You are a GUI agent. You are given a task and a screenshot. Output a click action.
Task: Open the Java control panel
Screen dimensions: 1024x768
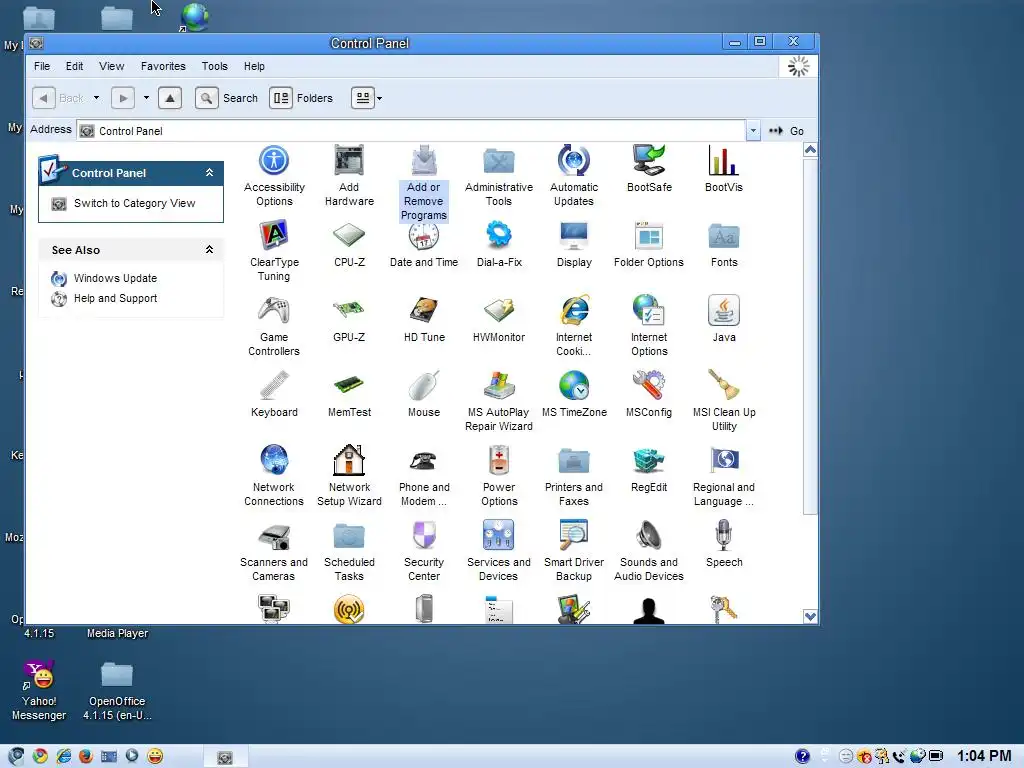(x=724, y=319)
